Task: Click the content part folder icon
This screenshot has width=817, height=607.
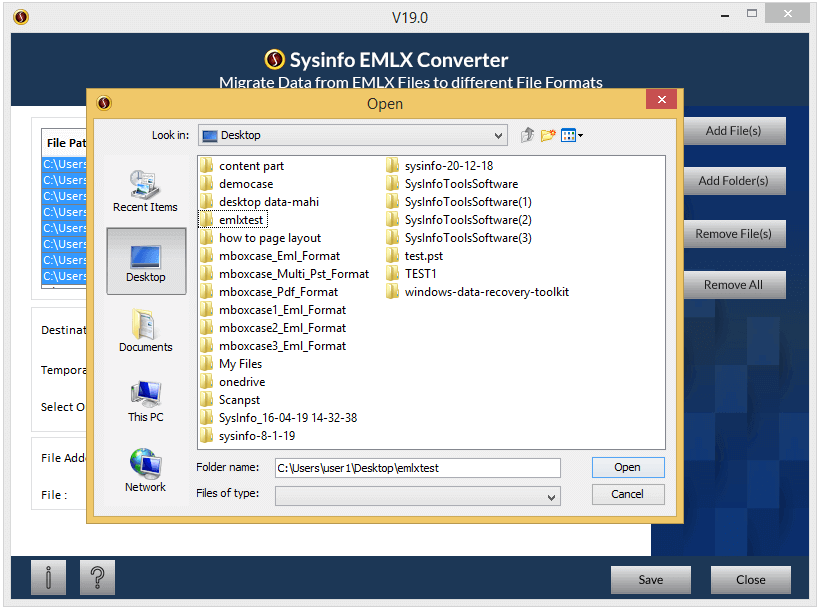Action: coord(207,166)
